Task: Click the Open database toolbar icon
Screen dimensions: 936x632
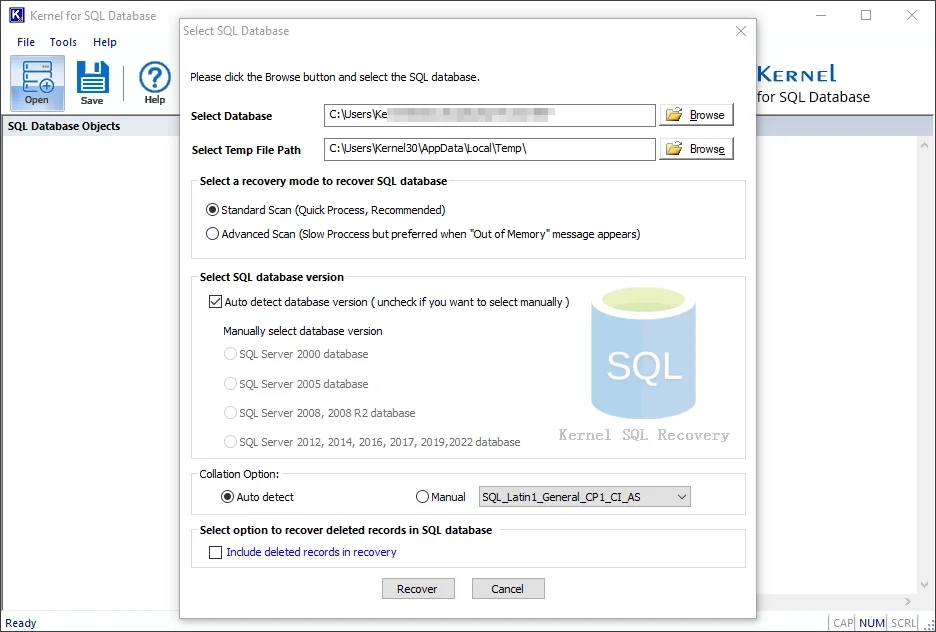Action: coord(37,83)
